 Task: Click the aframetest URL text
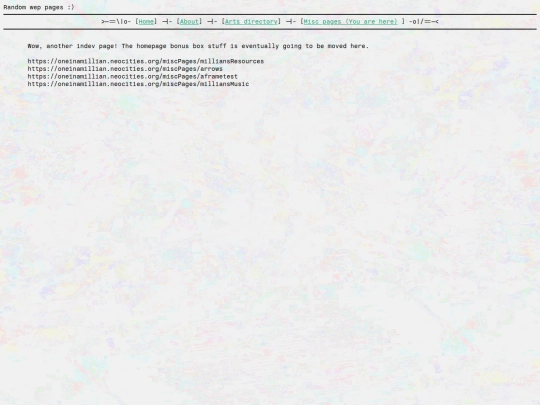coord(133,76)
